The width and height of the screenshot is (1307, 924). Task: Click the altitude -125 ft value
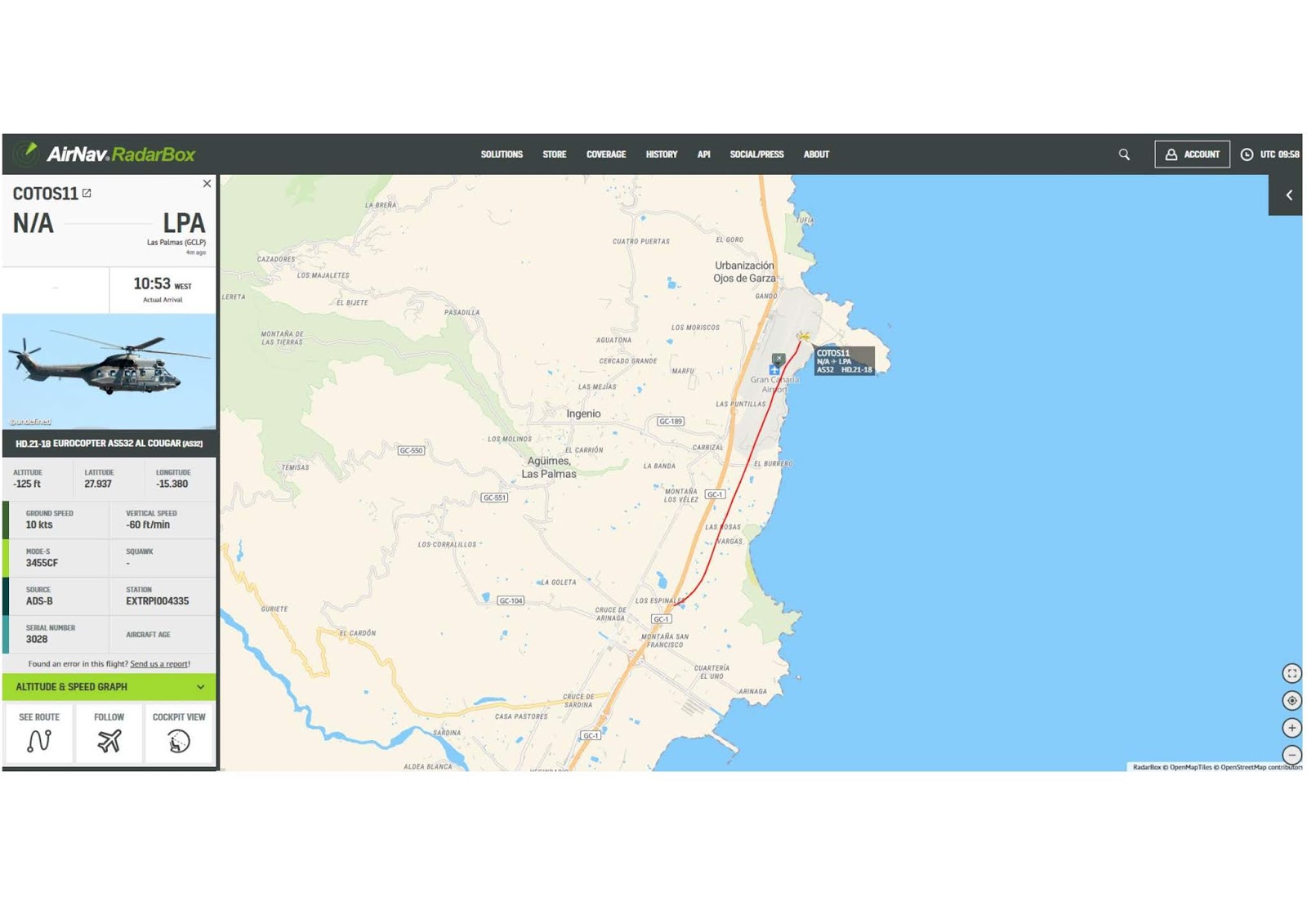pyautogui.click(x=27, y=484)
